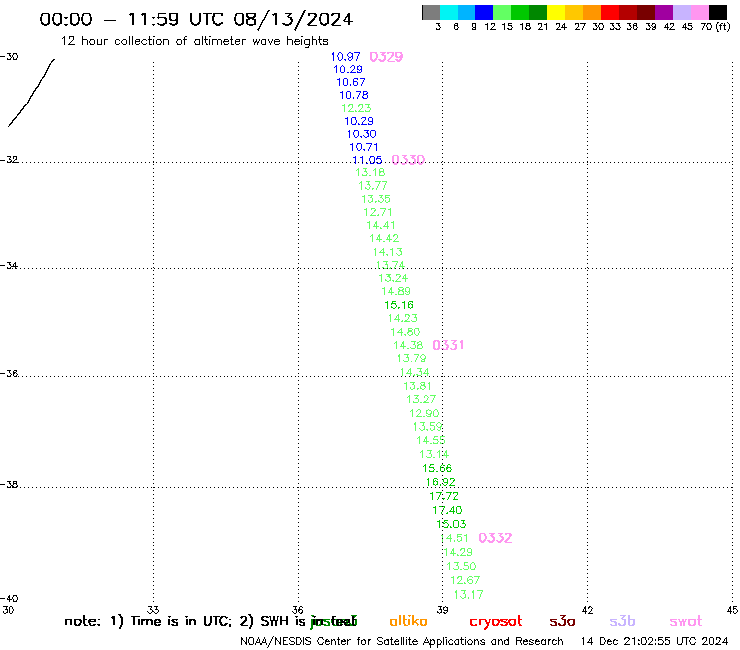Select the wave height 13.35

point(376,199)
